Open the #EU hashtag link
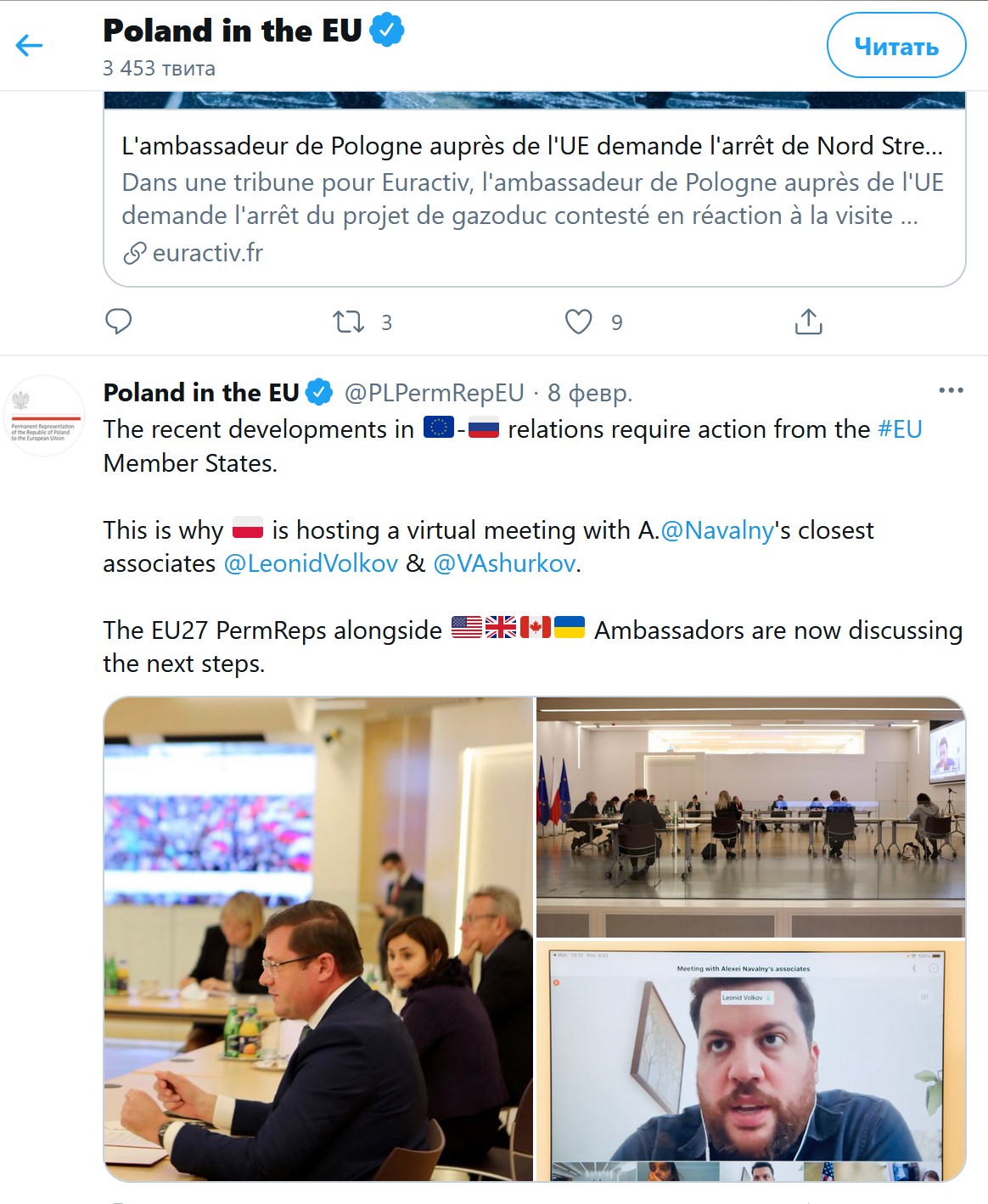 click(900, 429)
